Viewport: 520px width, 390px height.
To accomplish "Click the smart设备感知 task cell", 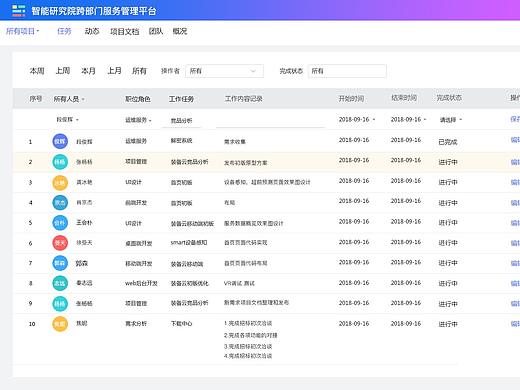I will (189, 243).
